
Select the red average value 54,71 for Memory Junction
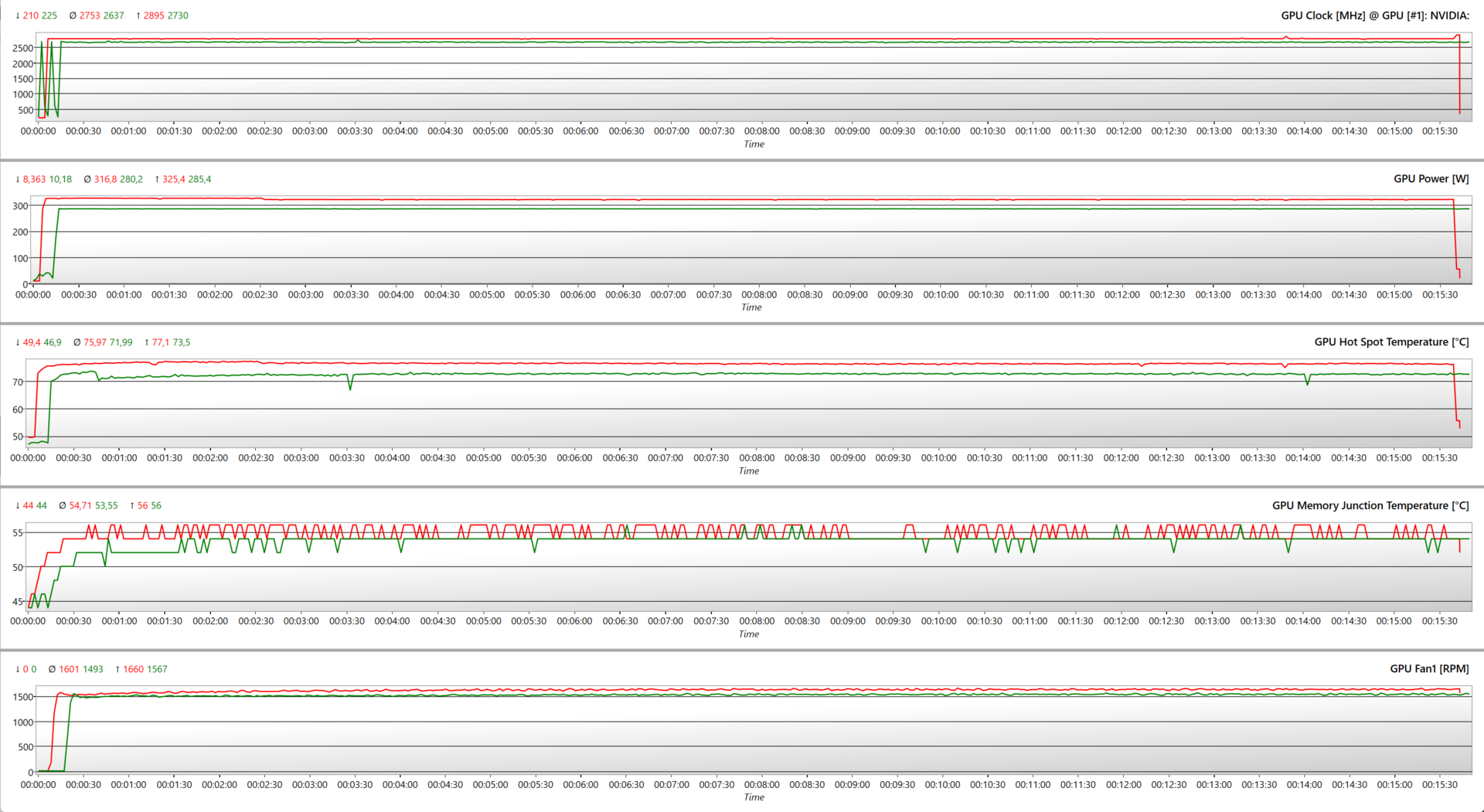tap(81, 506)
